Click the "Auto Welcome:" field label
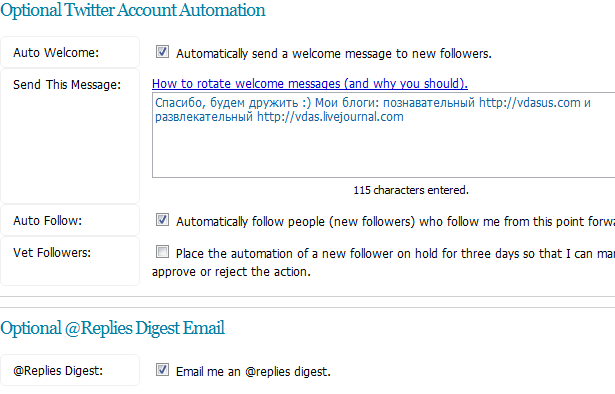 [x=56, y=53]
